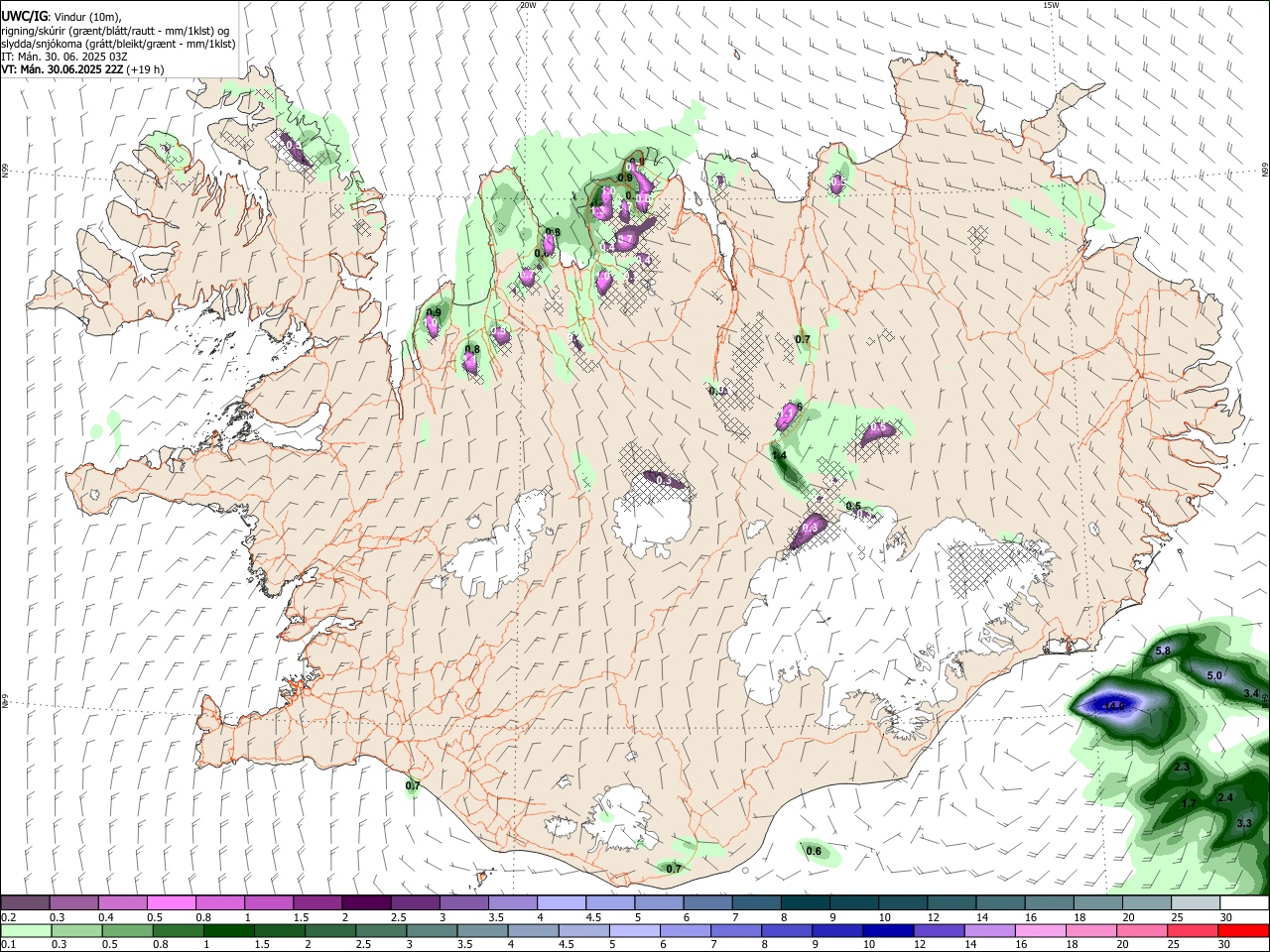
Task: Click the '20W' longitude label
Action: point(528,5)
